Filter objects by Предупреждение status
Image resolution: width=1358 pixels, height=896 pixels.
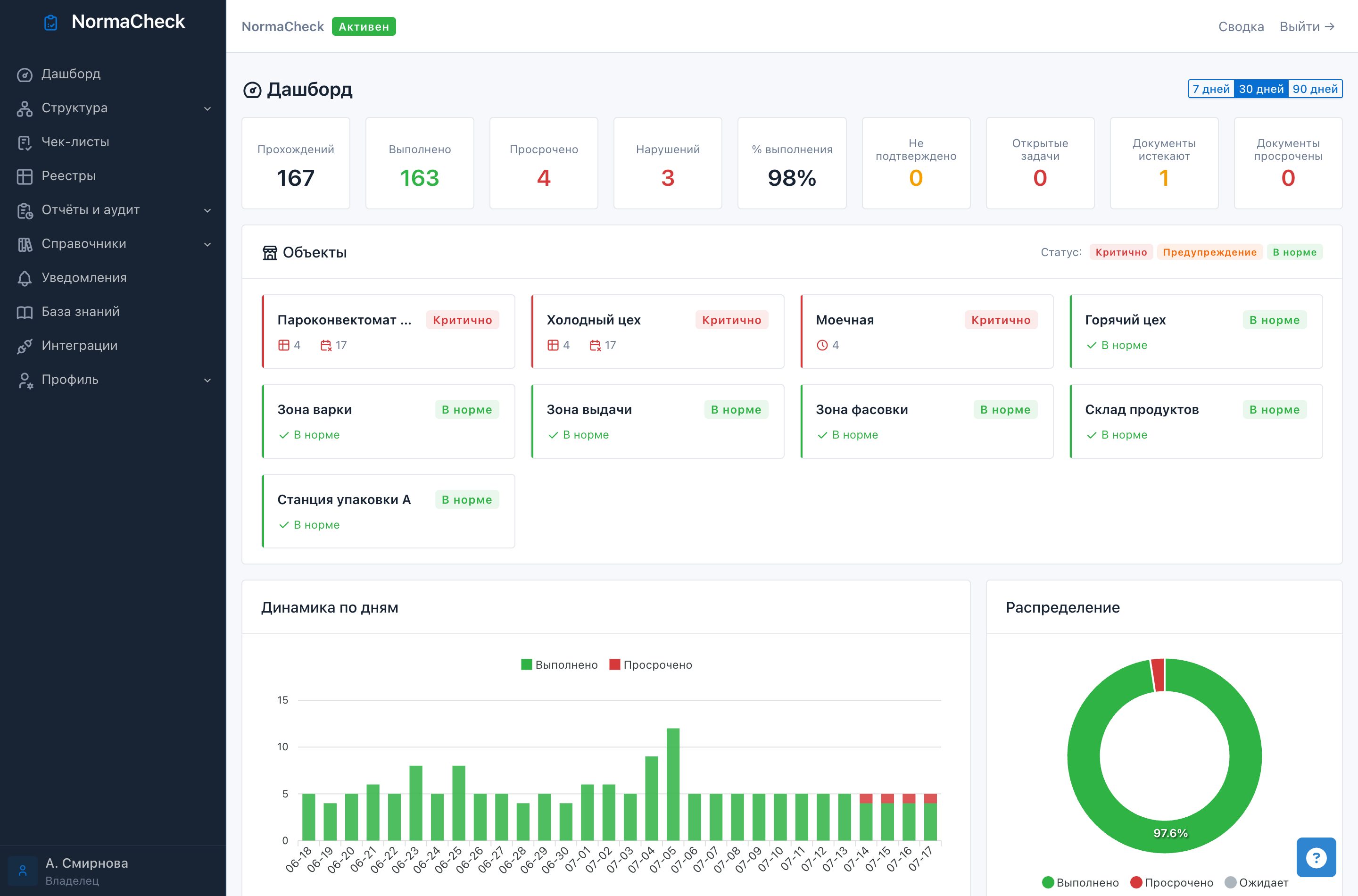[x=1209, y=253]
